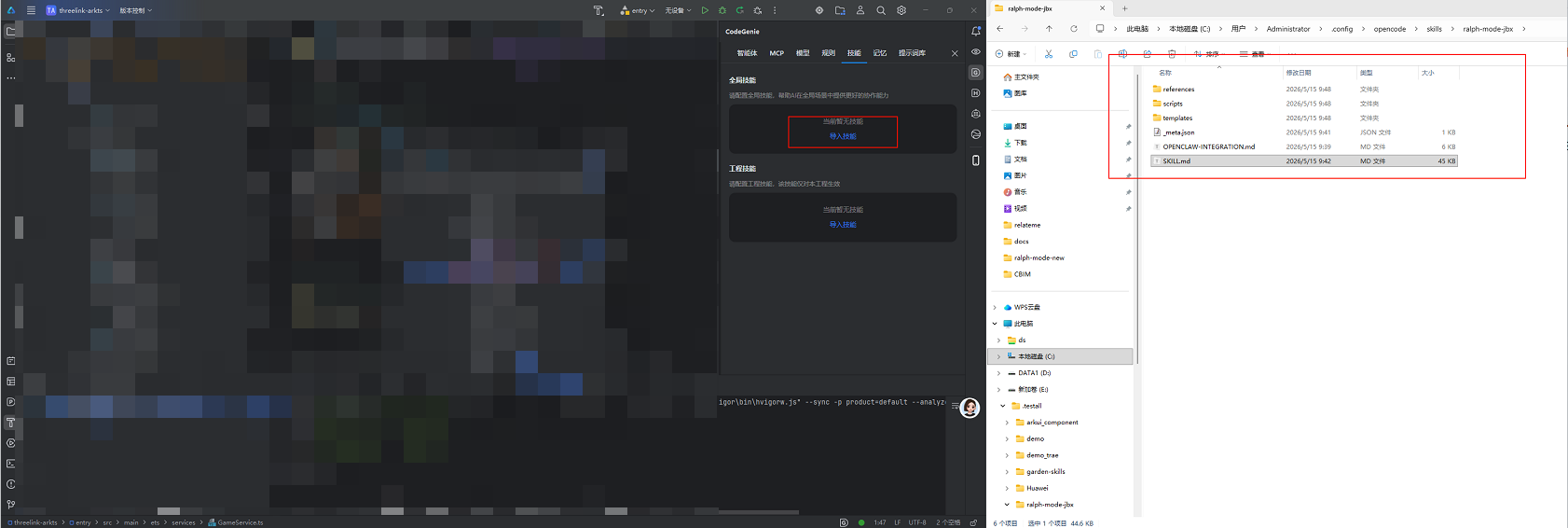Screen dimensions: 1568x528
Task: Switch to the 规则 tab in CodeGenie
Action: 828,53
